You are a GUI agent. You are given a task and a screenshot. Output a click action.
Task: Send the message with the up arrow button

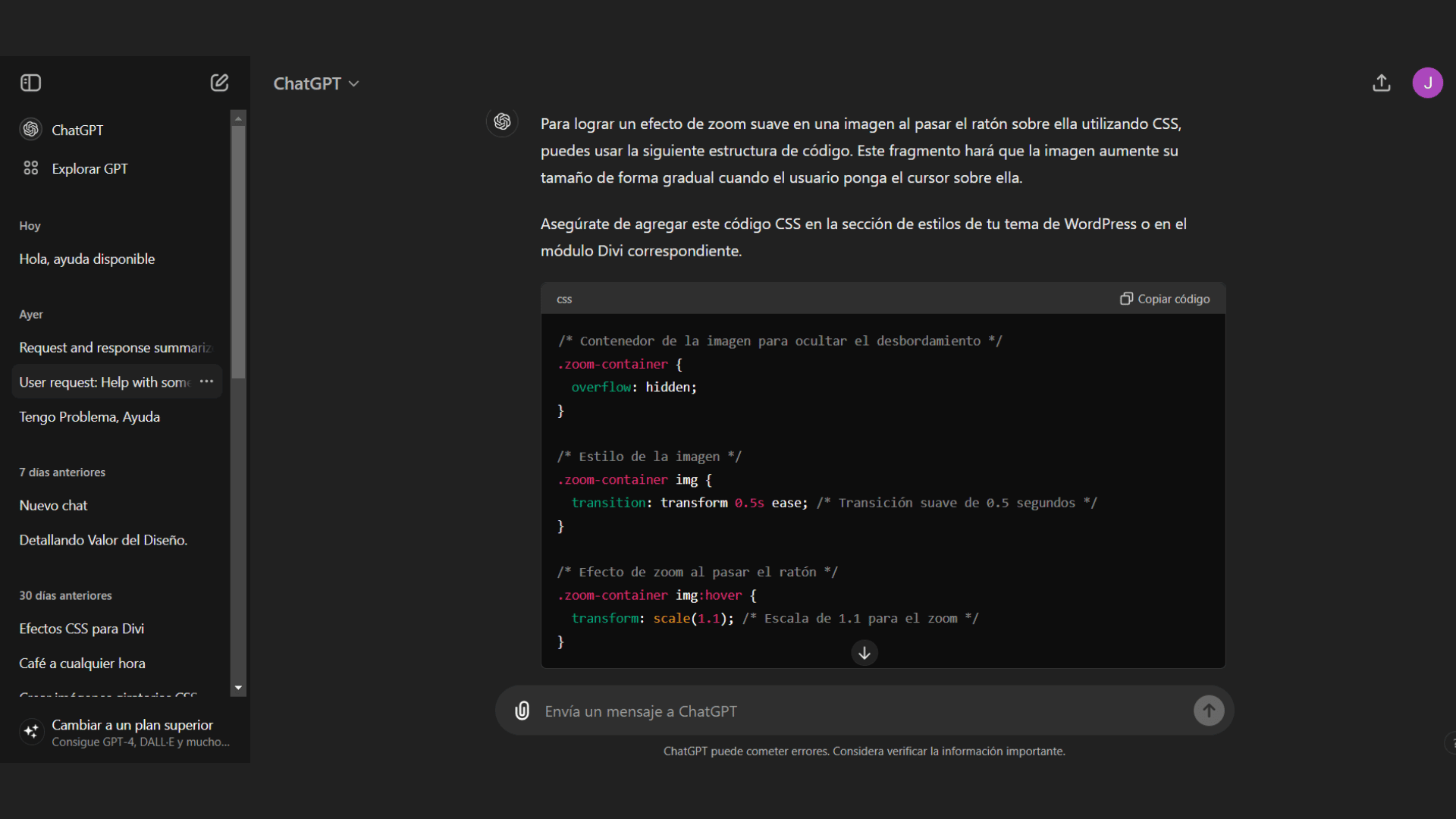1209,711
